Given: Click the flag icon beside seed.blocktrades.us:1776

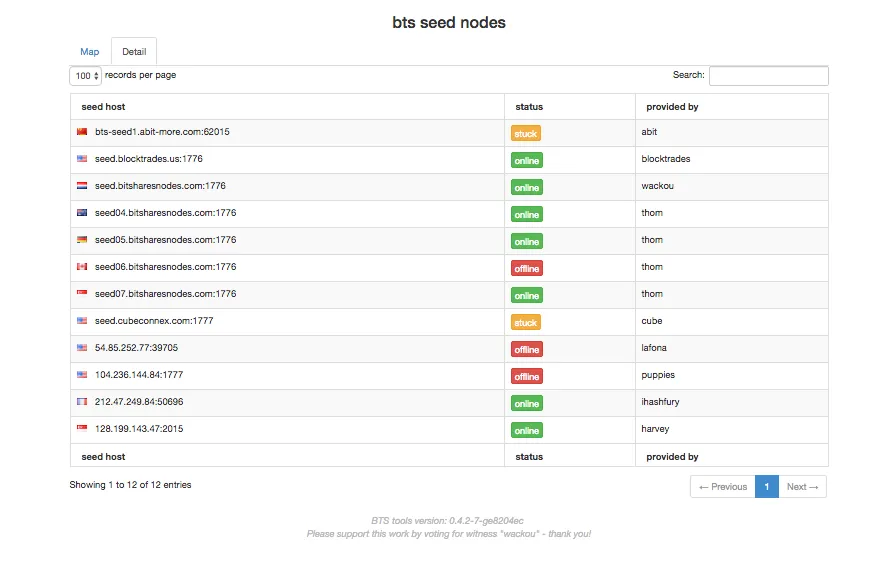Looking at the screenshot, I should coord(82,159).
